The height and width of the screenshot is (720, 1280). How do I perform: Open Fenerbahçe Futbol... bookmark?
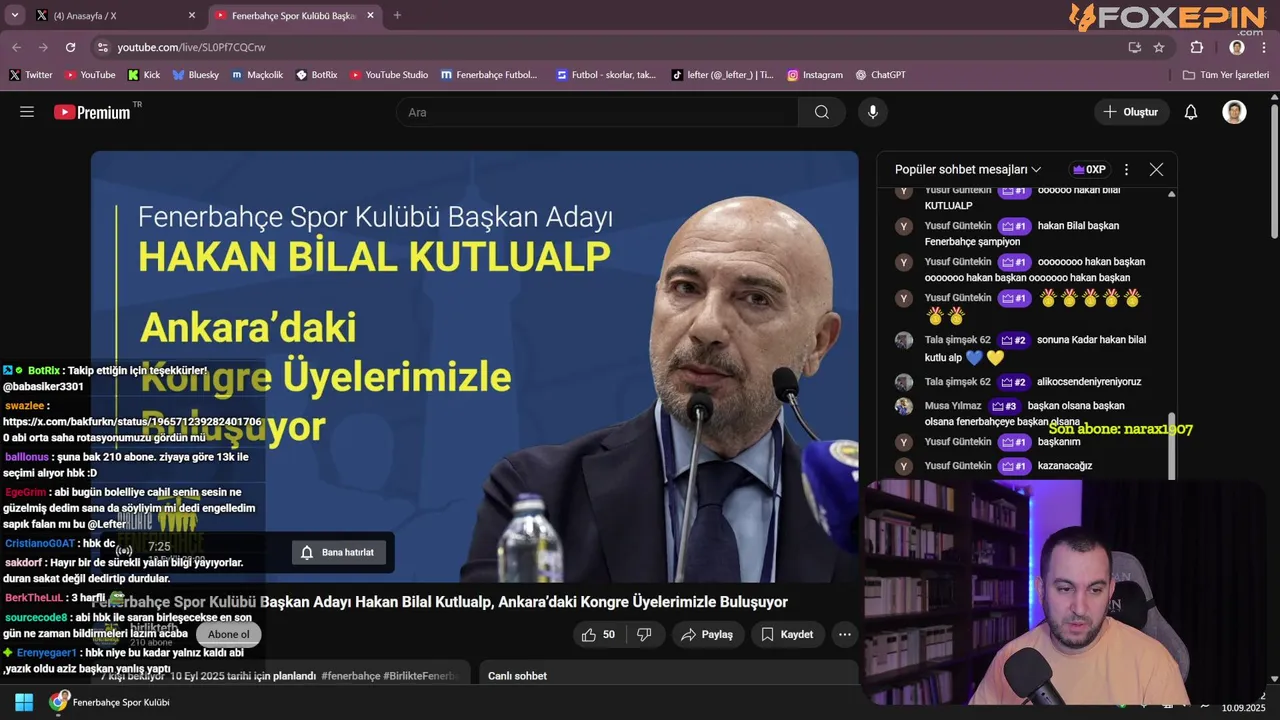[x=489, y=75]
